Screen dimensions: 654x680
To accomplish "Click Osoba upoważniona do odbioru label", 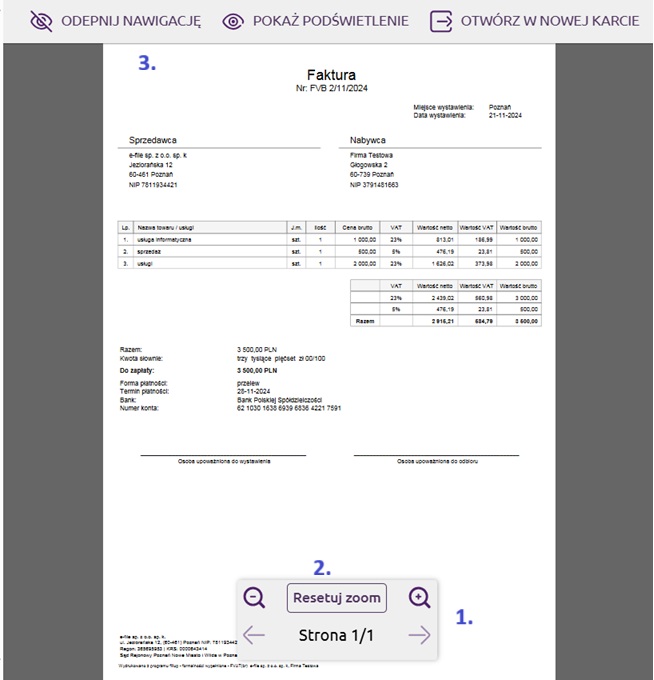I will pyautogui.click(x=437, y=461).
